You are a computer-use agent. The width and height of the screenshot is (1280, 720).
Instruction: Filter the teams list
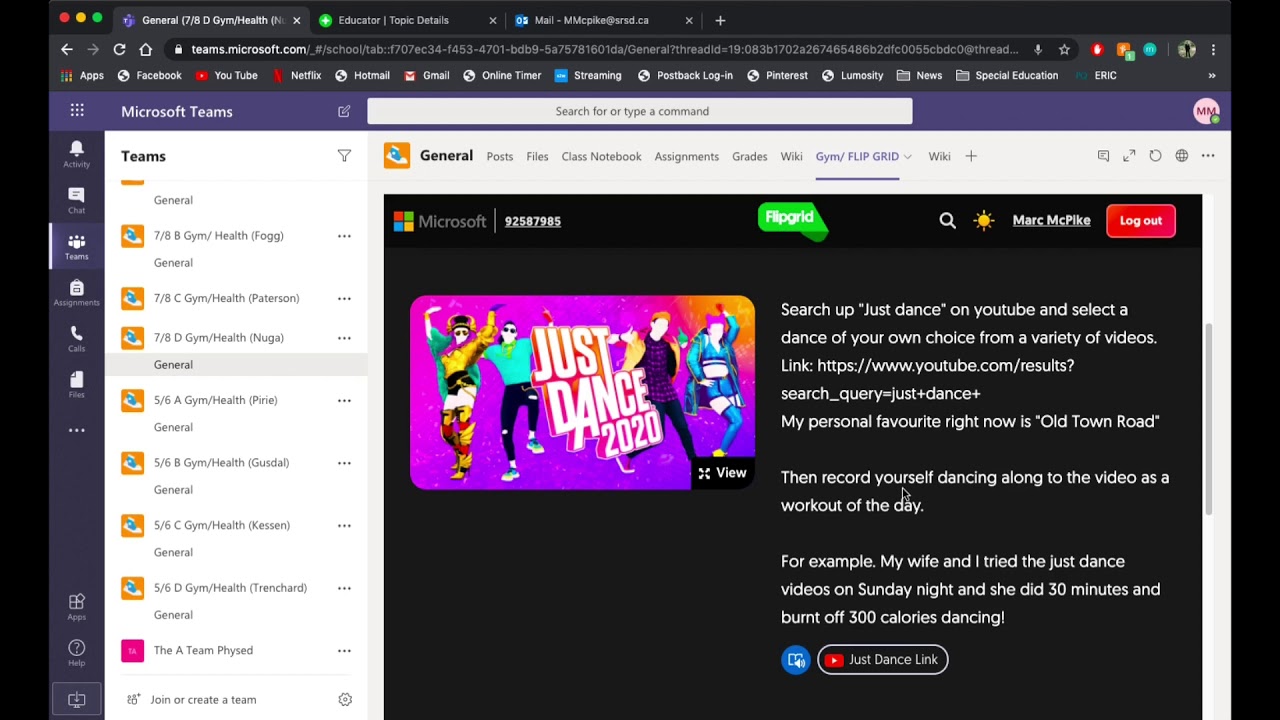344,156
